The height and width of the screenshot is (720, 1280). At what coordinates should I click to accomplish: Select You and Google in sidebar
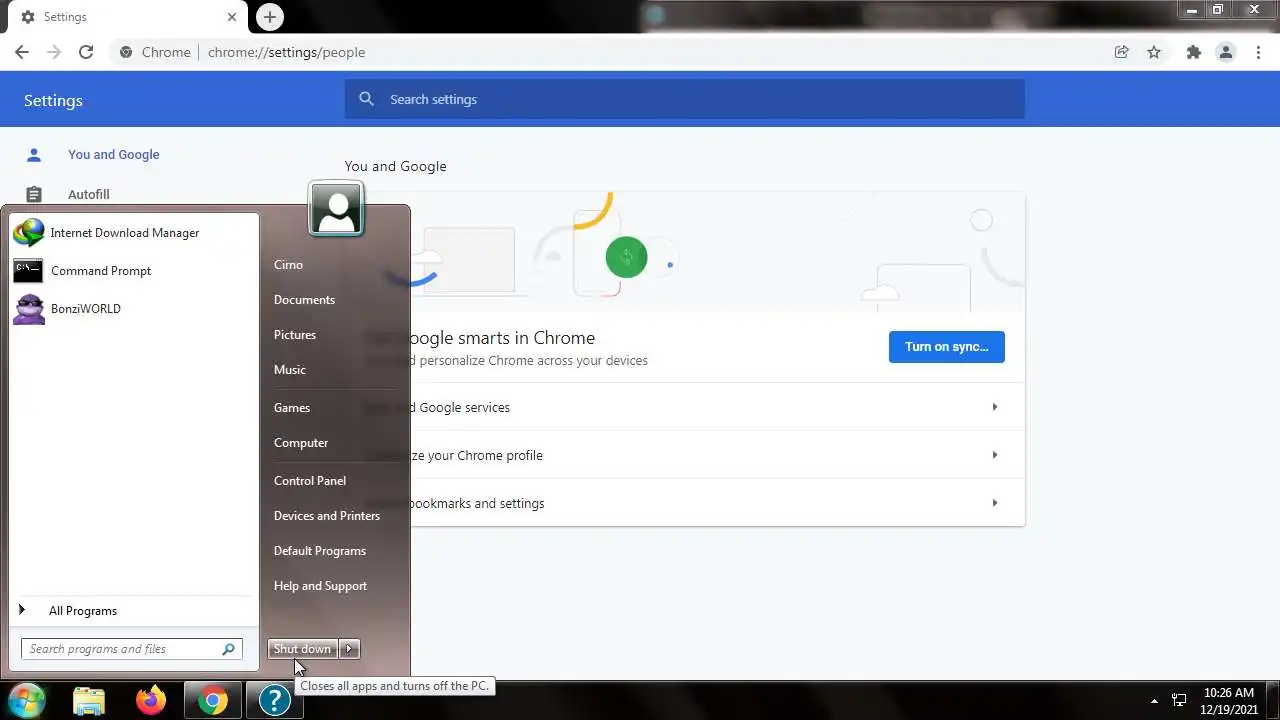pyautogui.click(x=114, y=154)
